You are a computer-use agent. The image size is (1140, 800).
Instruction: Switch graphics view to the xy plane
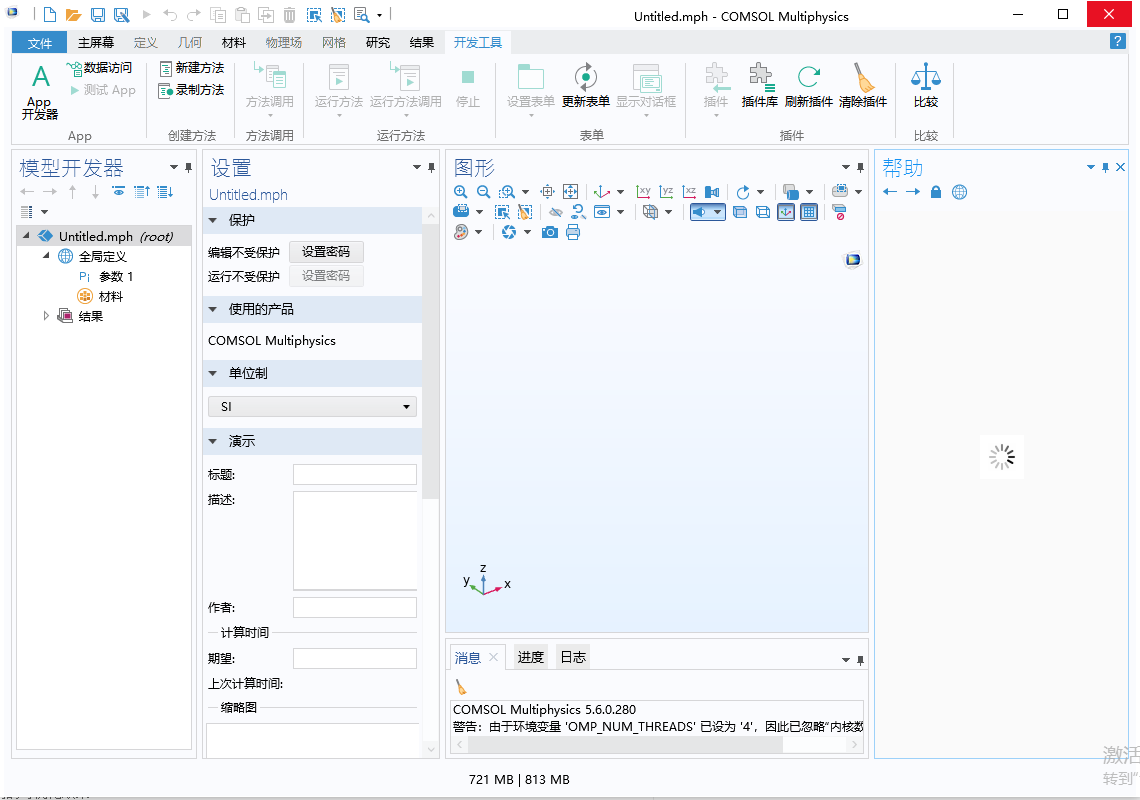click(x=643, y=192)
